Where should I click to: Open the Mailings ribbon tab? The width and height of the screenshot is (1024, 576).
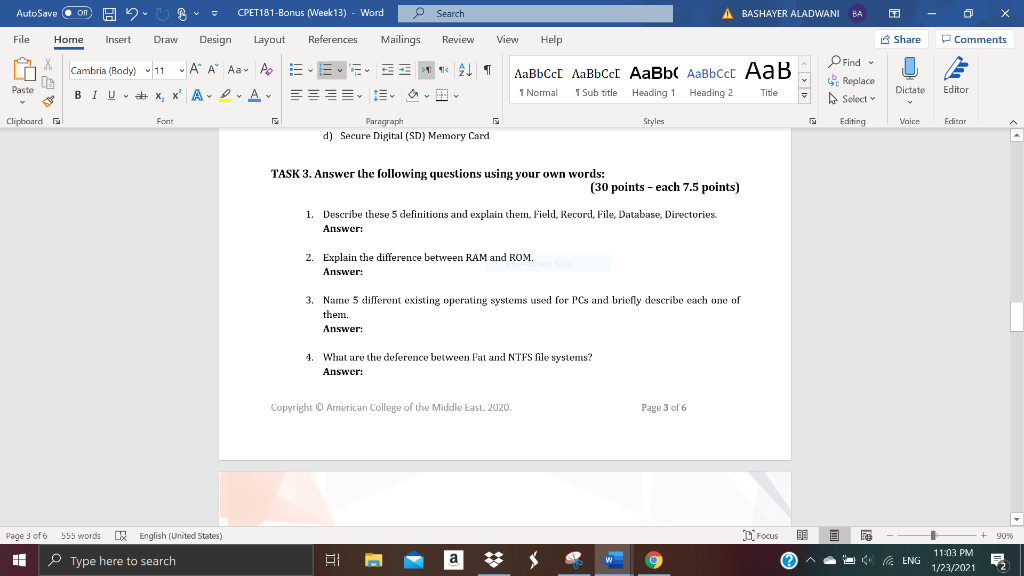[400, 40]
